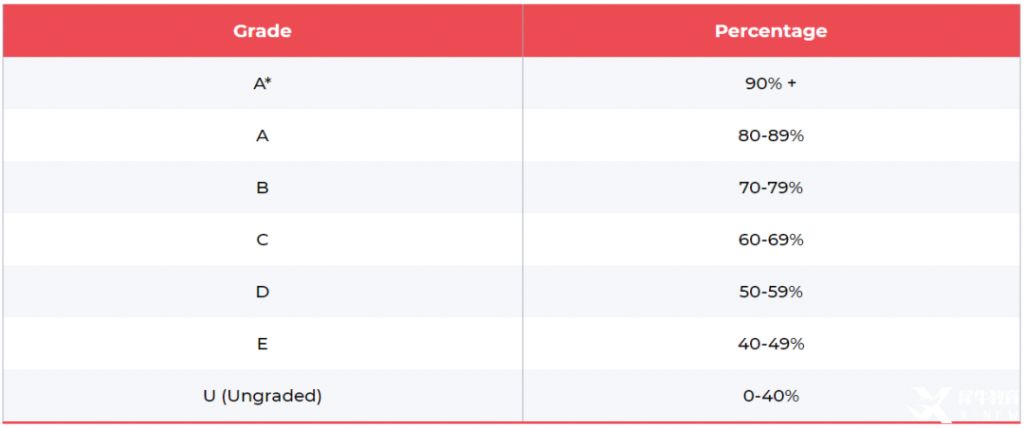Viewport: 1024px width, 428px height.
Task: Click the grade C cell
Action: 262,240
